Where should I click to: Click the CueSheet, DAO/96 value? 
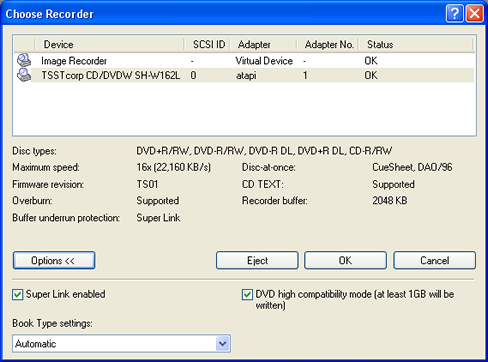point(412,167)
